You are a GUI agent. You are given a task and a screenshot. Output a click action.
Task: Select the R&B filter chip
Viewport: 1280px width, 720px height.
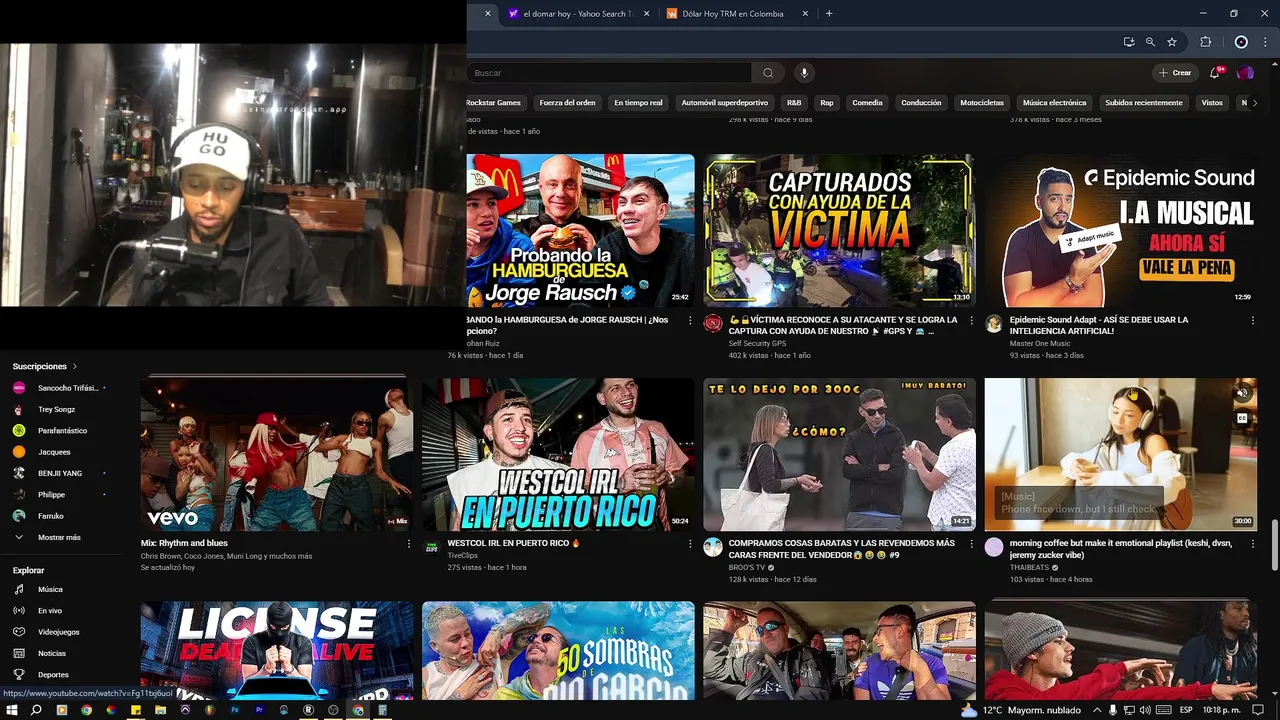(794, 103)
